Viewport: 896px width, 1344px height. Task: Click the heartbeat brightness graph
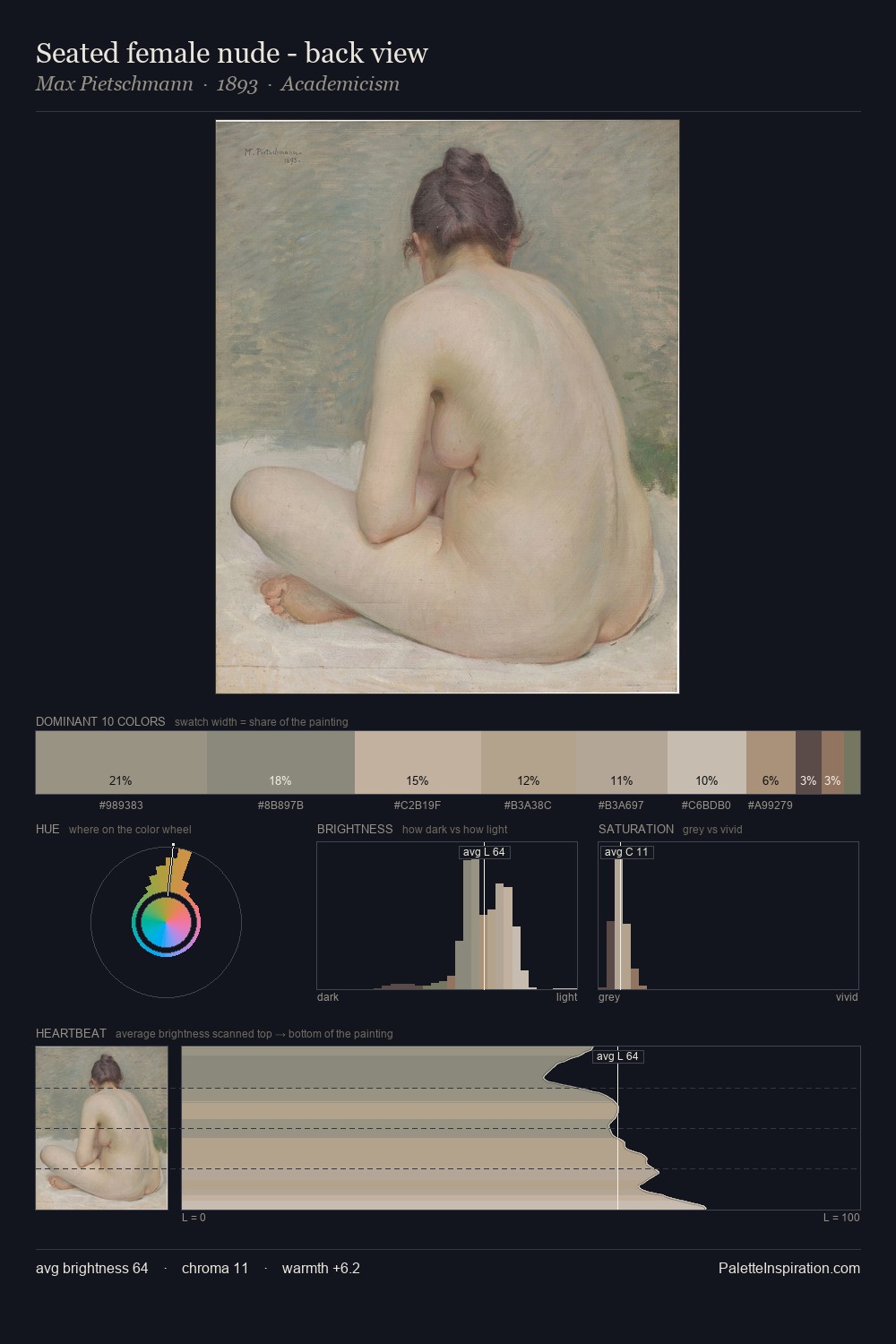point(521,1128)
